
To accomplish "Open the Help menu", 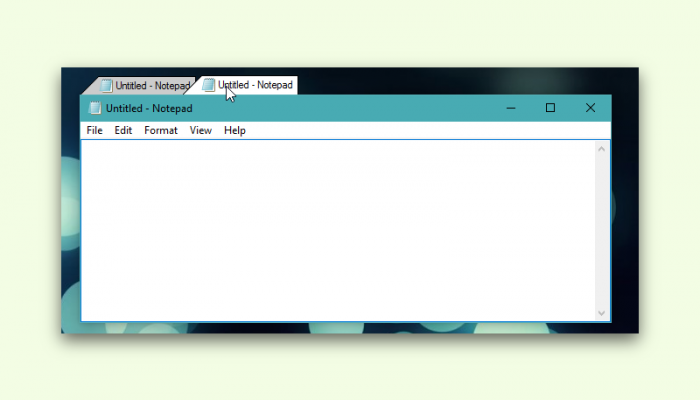I will [235, 130].
